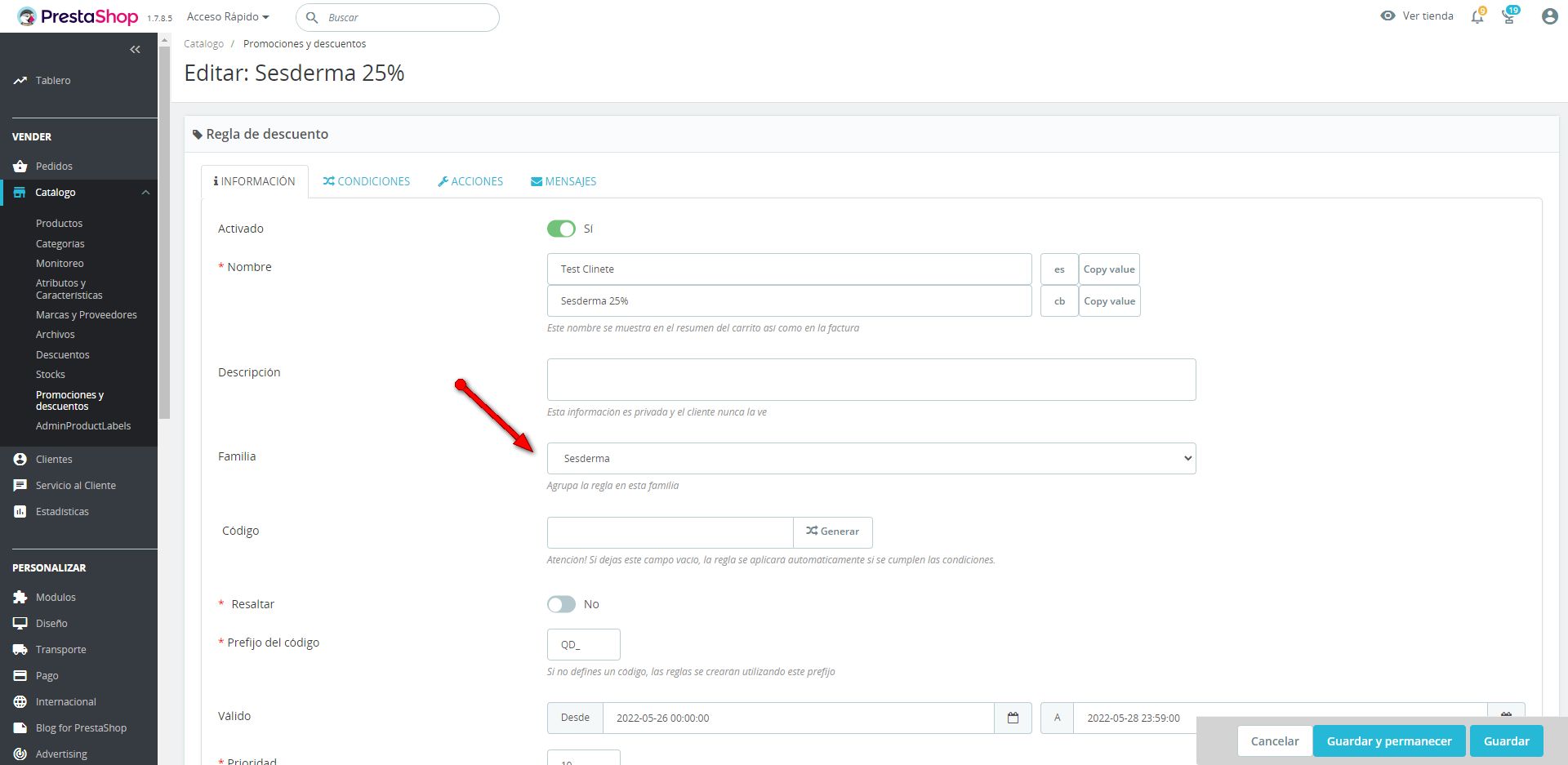Click the Nombre field containing Sesderma 25%
1568x765 pixels.
point(790,301)
